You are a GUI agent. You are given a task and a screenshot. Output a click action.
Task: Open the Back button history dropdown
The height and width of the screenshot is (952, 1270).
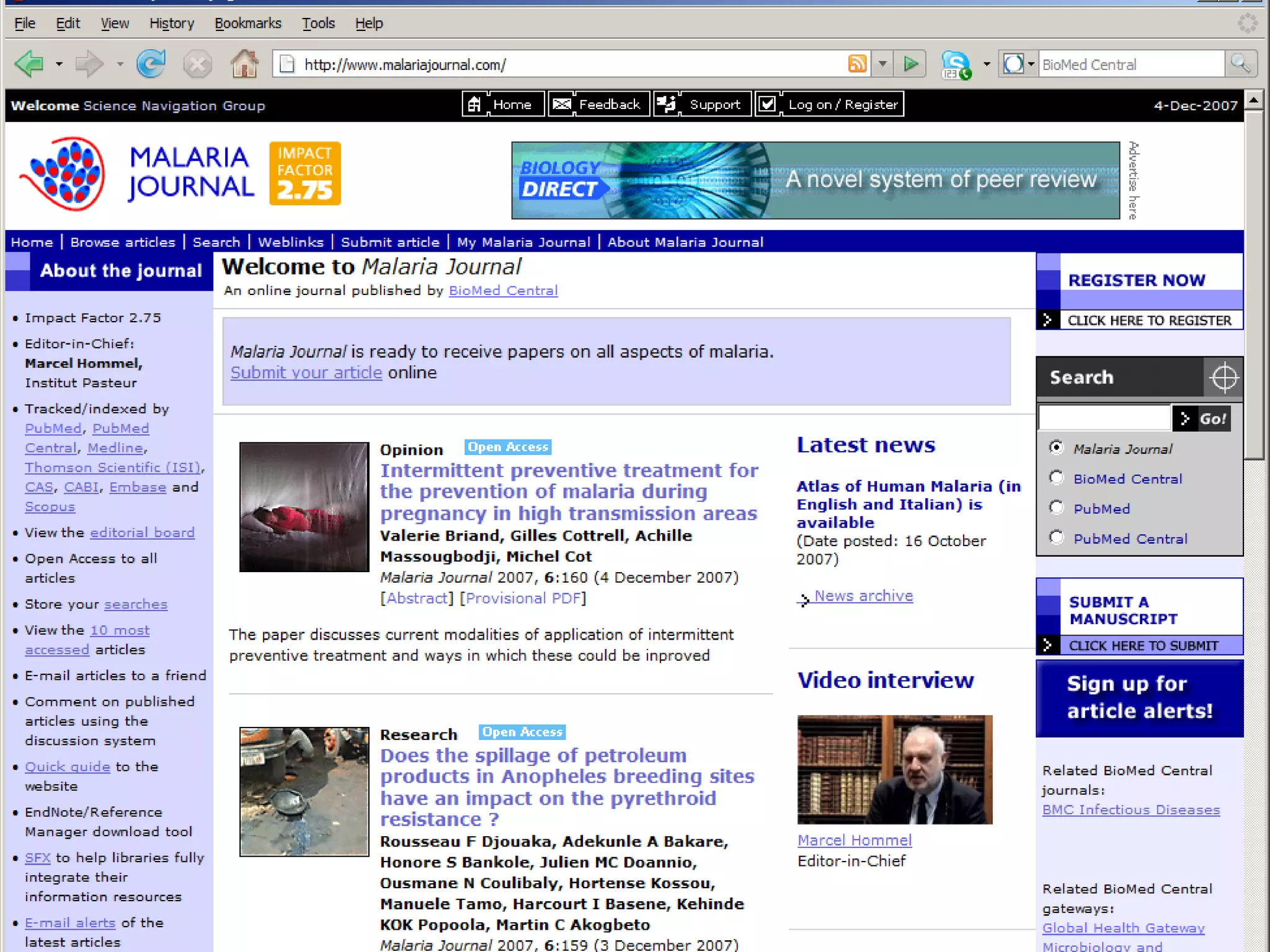tap(59, 64)
